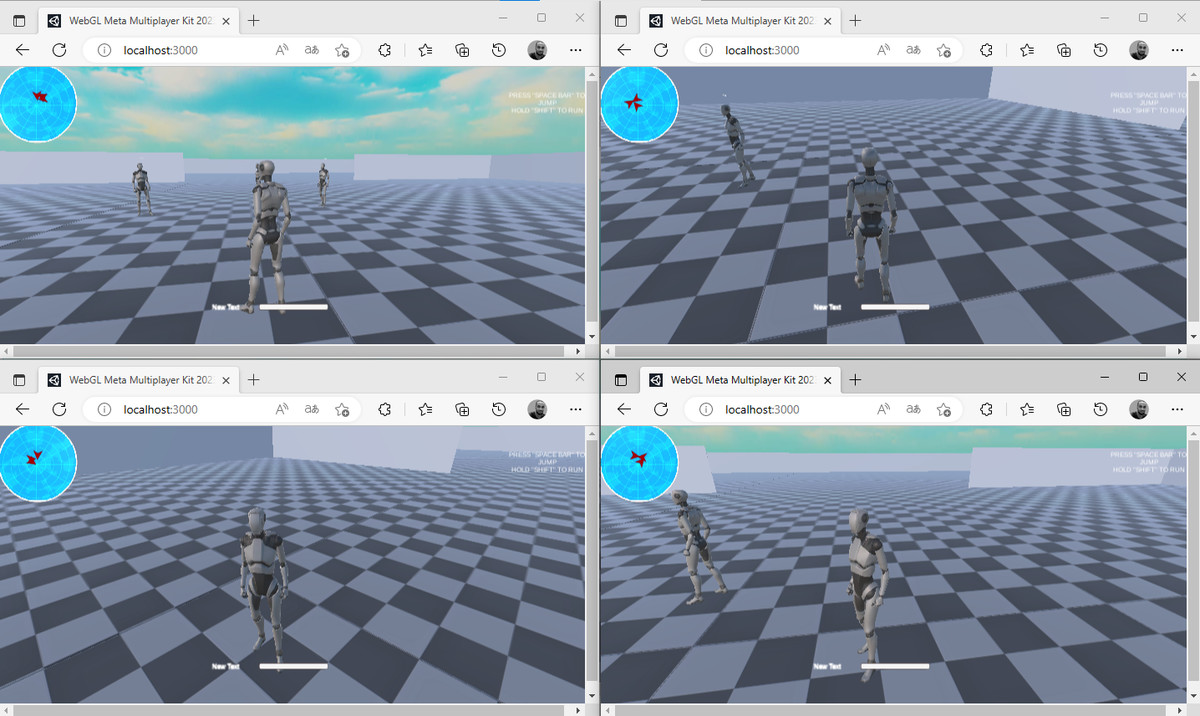Open the history clock icon in the bottom-right window
The height and width of the screenshot is (716, 1200).
click(x=1101, y=409)
